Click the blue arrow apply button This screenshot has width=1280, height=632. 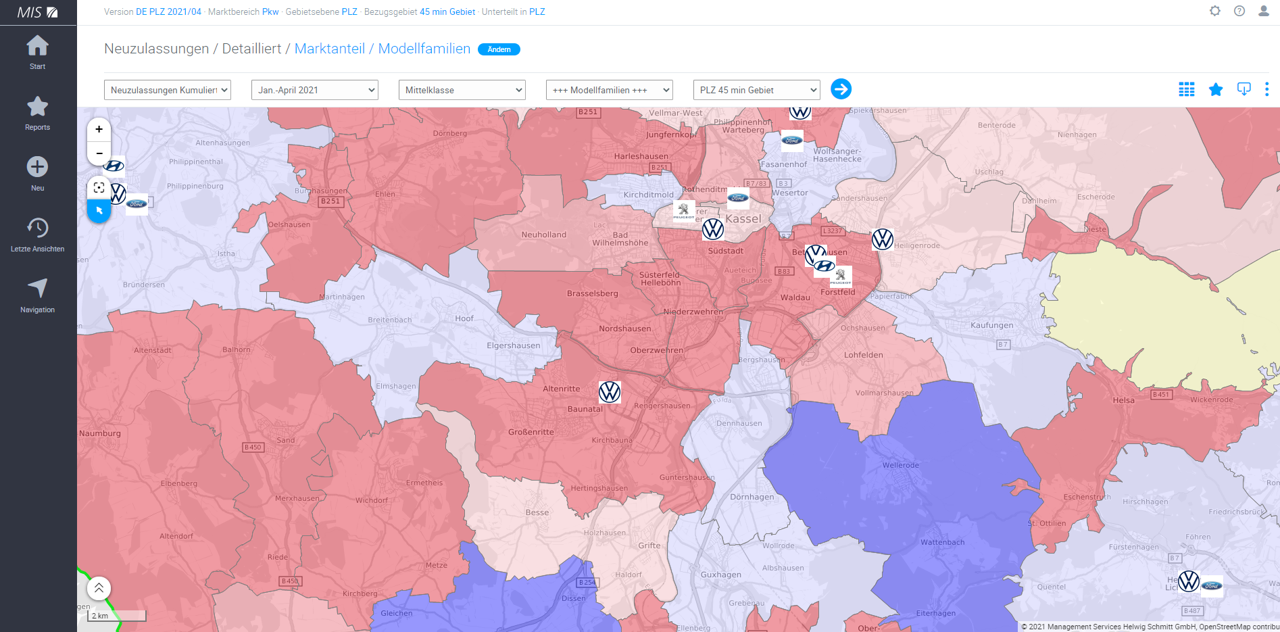(x=841, y=89)
